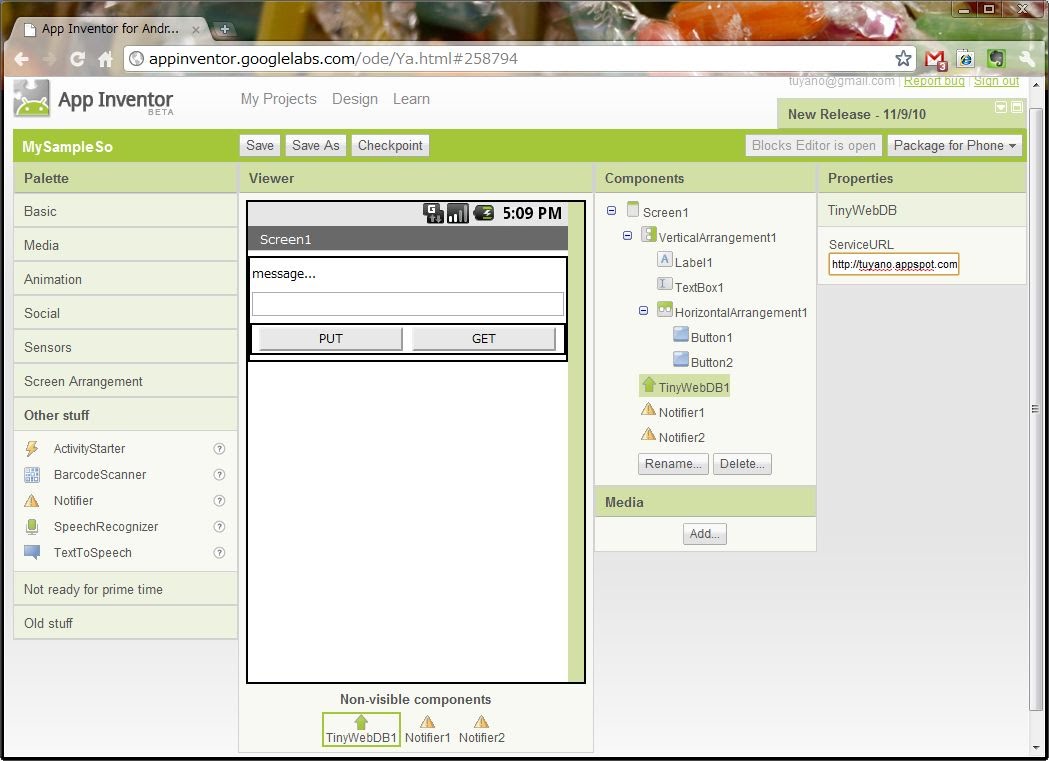Select the BarcodeScanner palette icon
1049x761 pixels.
pyautogui.click(x=32, y=475)
